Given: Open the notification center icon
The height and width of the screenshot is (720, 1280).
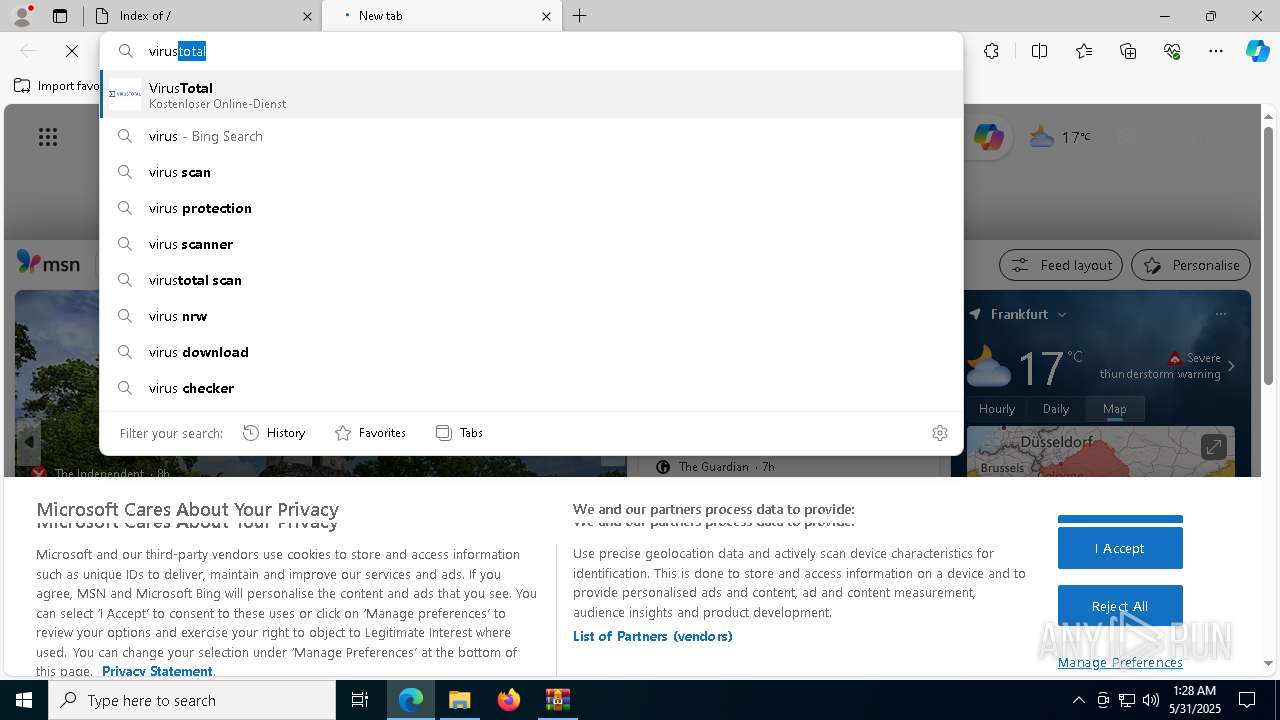Looking at the screenshot, I should click(1247, 700).
